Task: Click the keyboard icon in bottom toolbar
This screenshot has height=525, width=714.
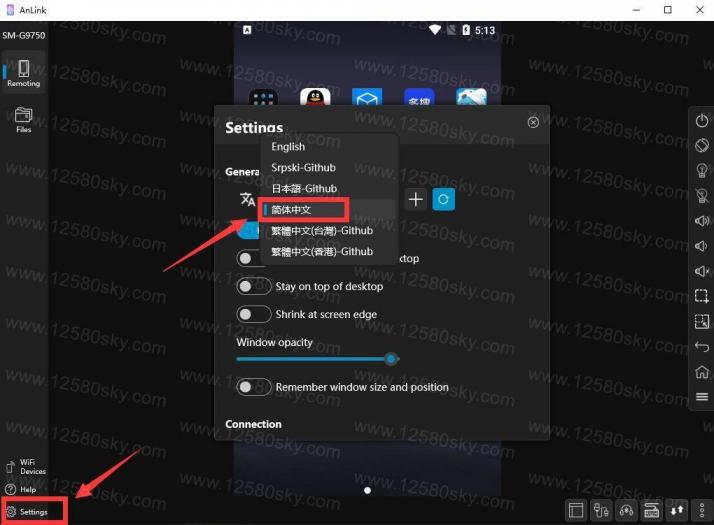Action: [652, 510]
